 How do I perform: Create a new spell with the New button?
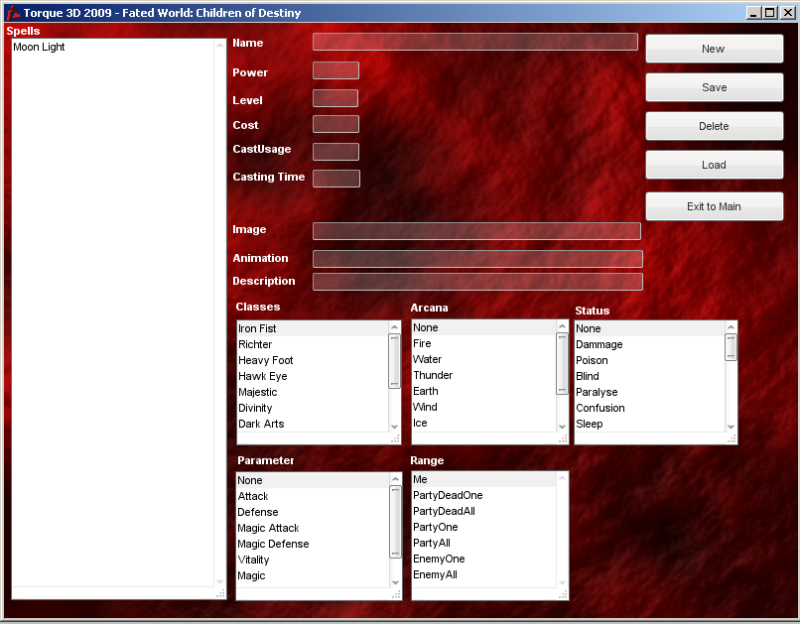[713, 48]
